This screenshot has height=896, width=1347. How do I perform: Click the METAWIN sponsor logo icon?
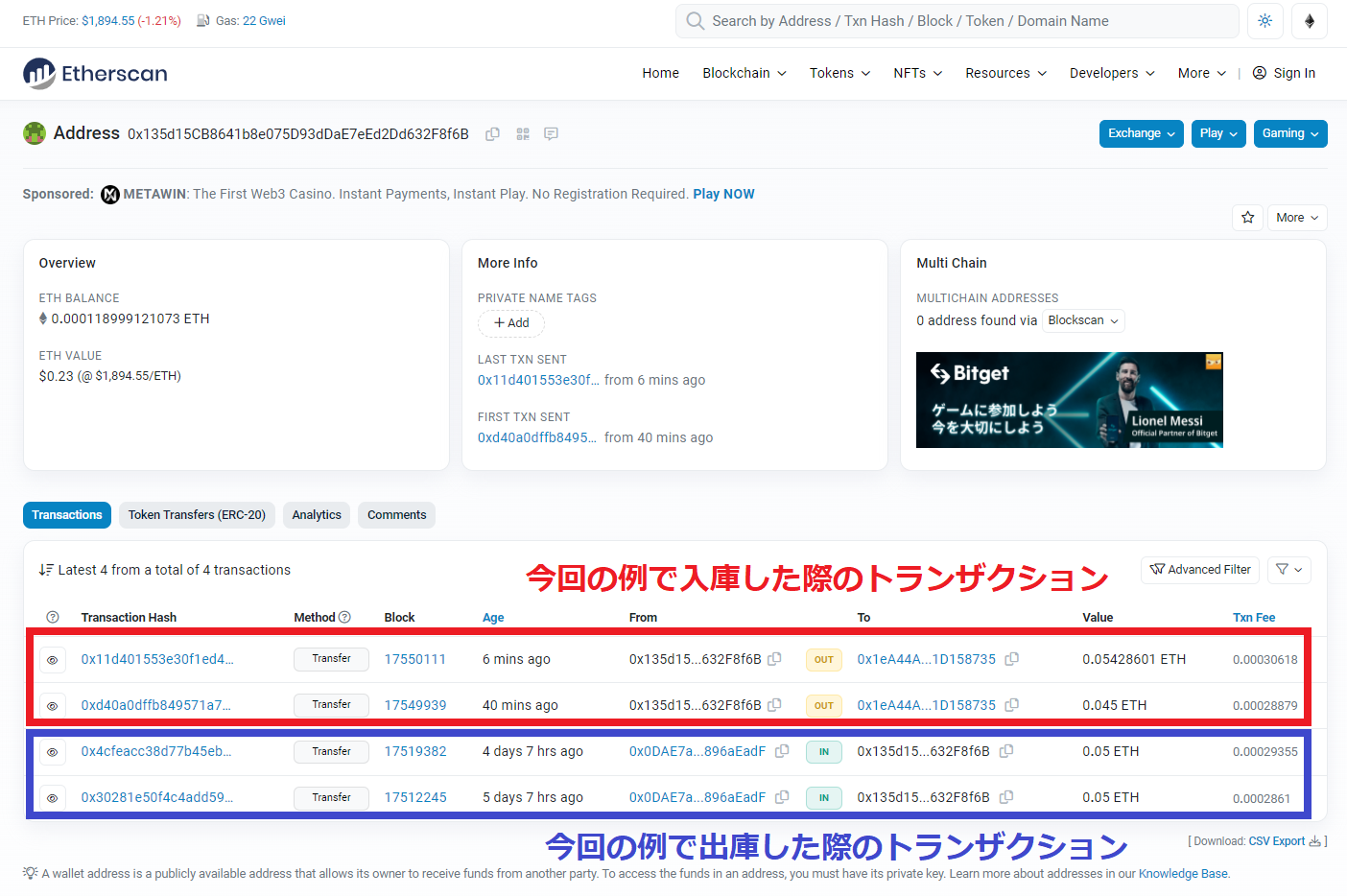click(110, 195)
